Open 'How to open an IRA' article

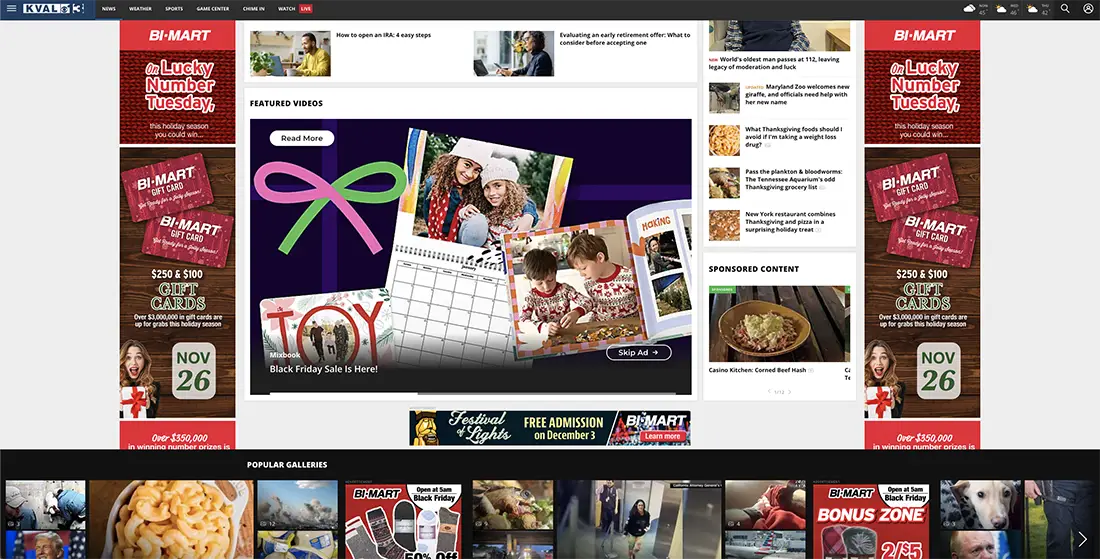tap(384, 35)
